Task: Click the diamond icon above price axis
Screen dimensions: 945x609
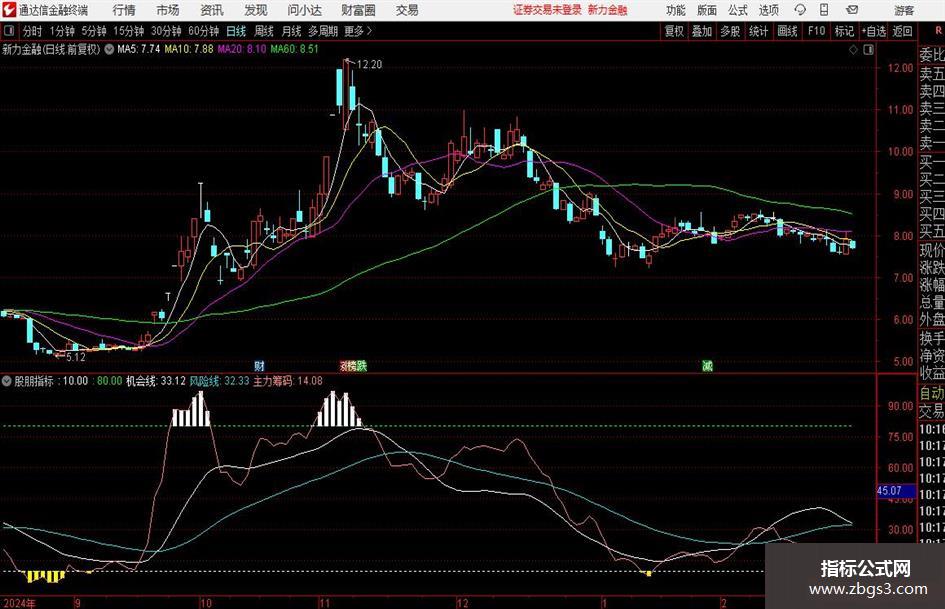Action: pyautogui.click(x=853, y=50)
